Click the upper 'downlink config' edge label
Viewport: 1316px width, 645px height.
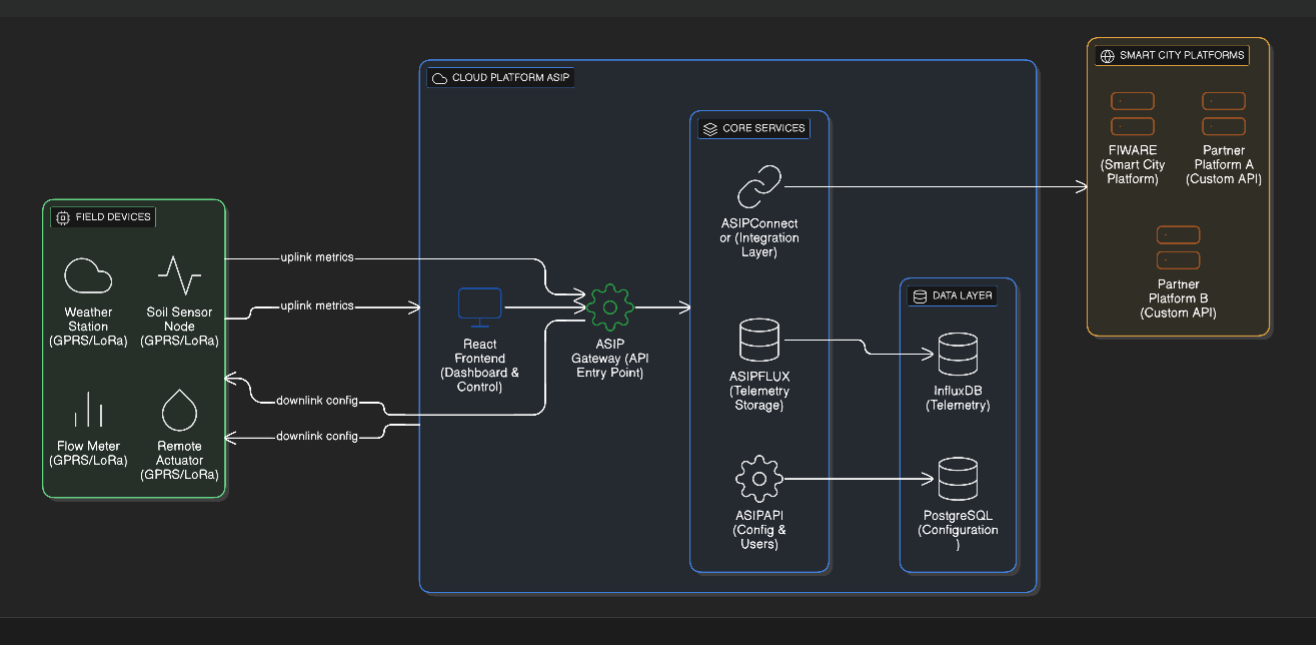[x=317, y=402]
